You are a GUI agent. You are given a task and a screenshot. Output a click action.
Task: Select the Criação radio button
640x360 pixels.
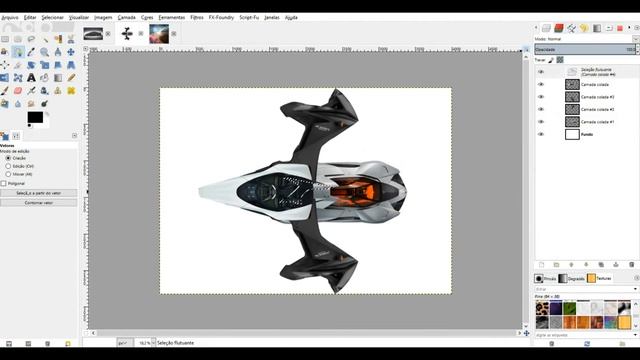point(8,158)
